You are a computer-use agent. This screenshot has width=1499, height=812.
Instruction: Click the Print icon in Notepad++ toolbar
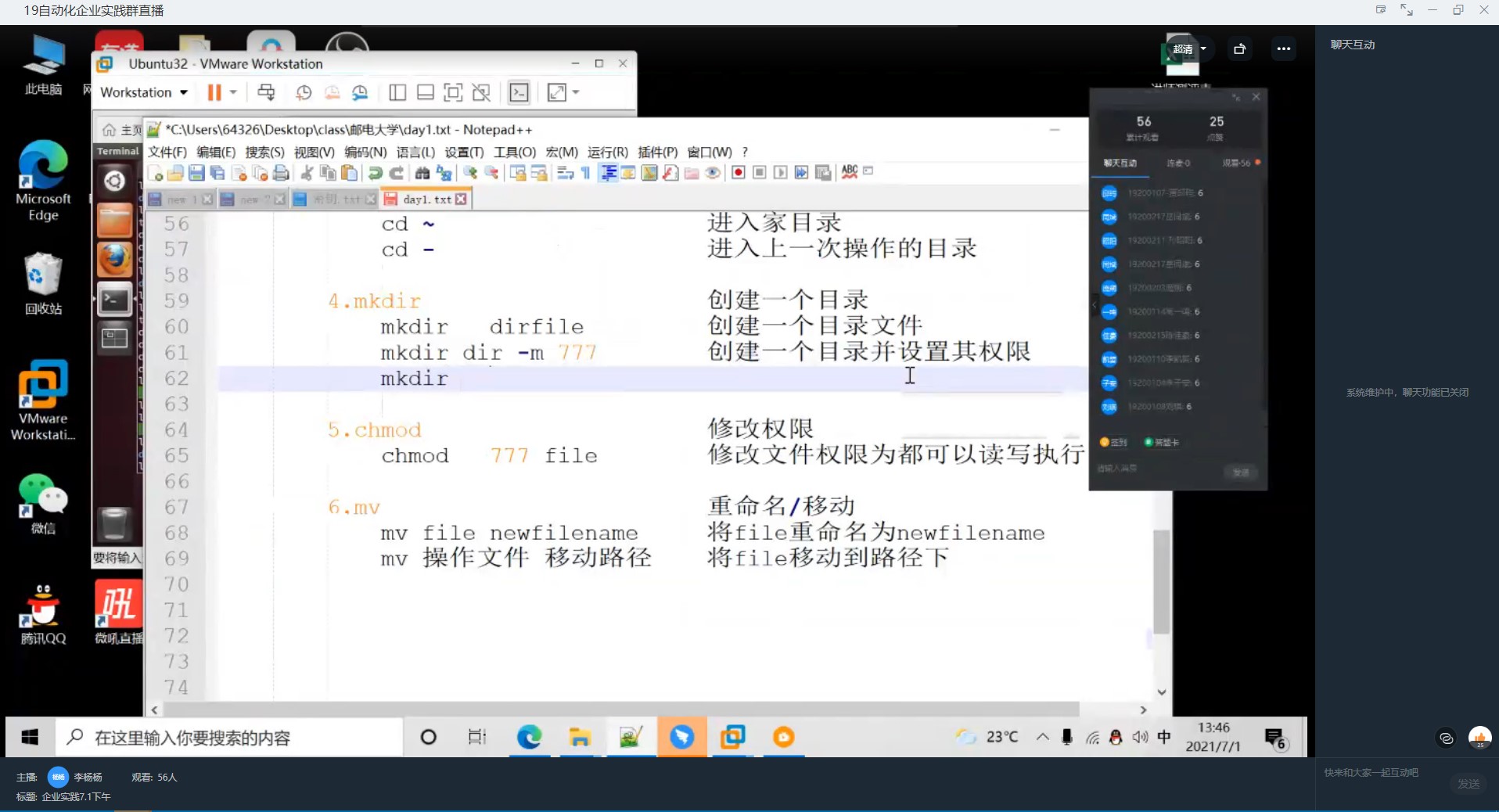282,173
